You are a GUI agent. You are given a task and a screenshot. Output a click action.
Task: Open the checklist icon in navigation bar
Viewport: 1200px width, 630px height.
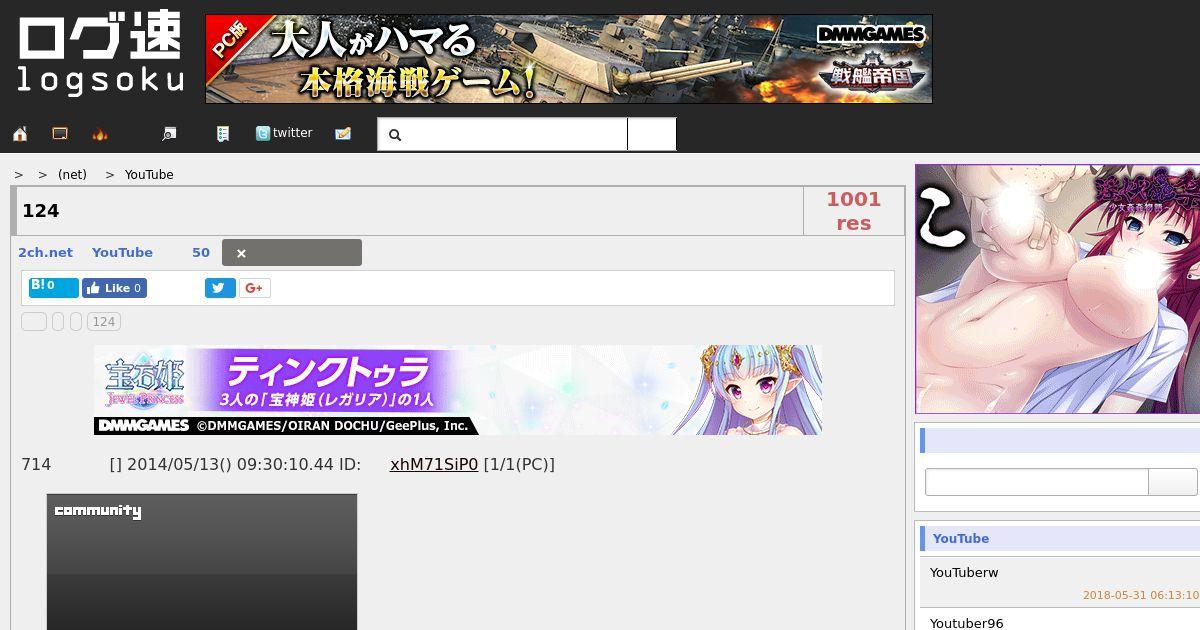(x=223, y=133)
